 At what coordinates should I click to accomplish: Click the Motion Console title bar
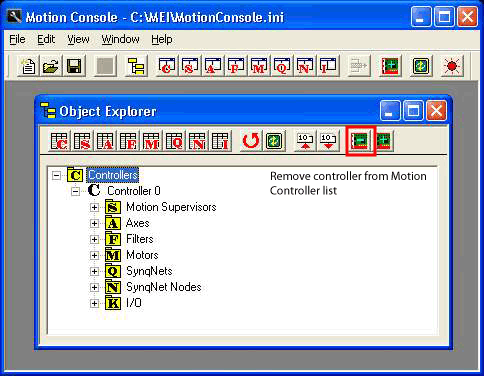242,17
